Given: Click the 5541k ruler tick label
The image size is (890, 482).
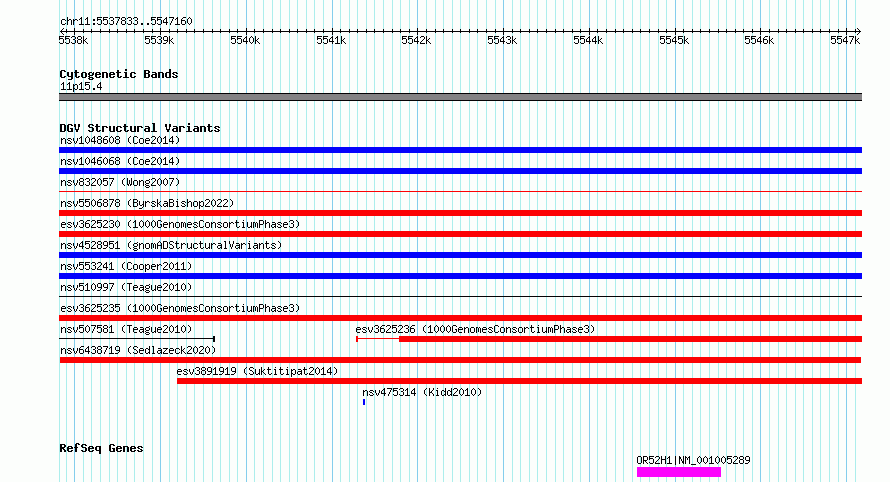Looking at the screenshot, I should click(x=331, y=40).
